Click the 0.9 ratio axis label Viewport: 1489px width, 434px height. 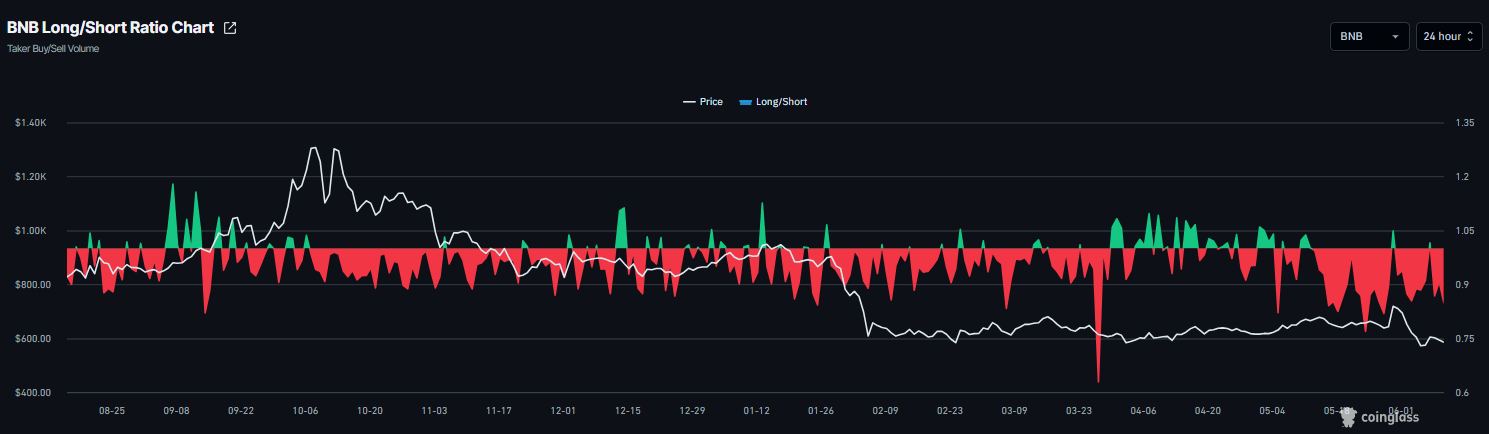(x=1462, y=285)
